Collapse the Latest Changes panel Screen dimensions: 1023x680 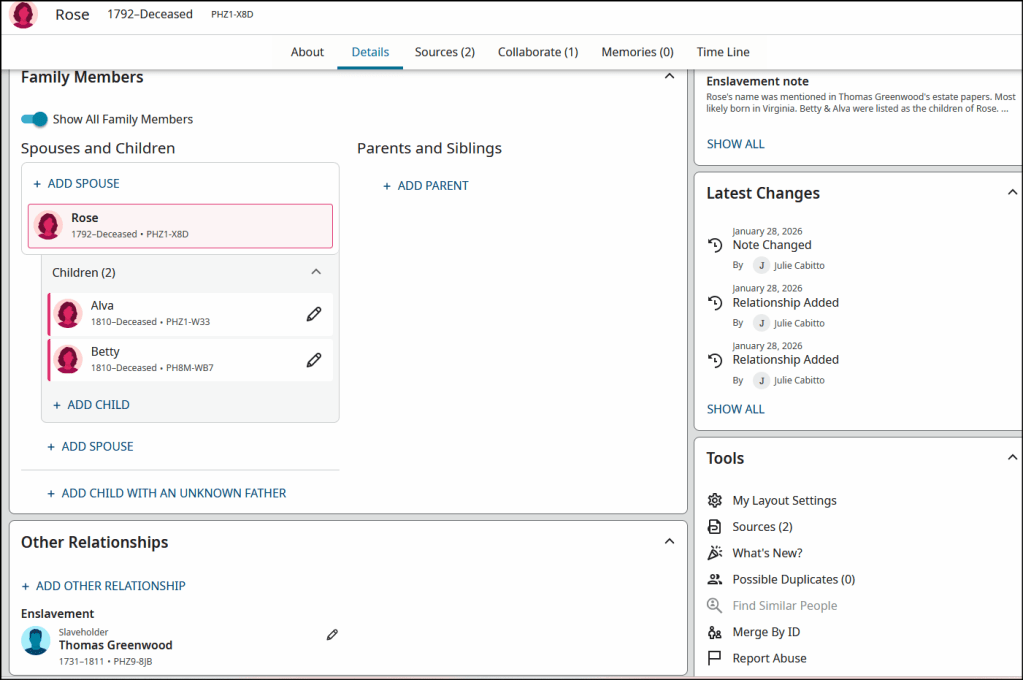tap(1011, 192)
